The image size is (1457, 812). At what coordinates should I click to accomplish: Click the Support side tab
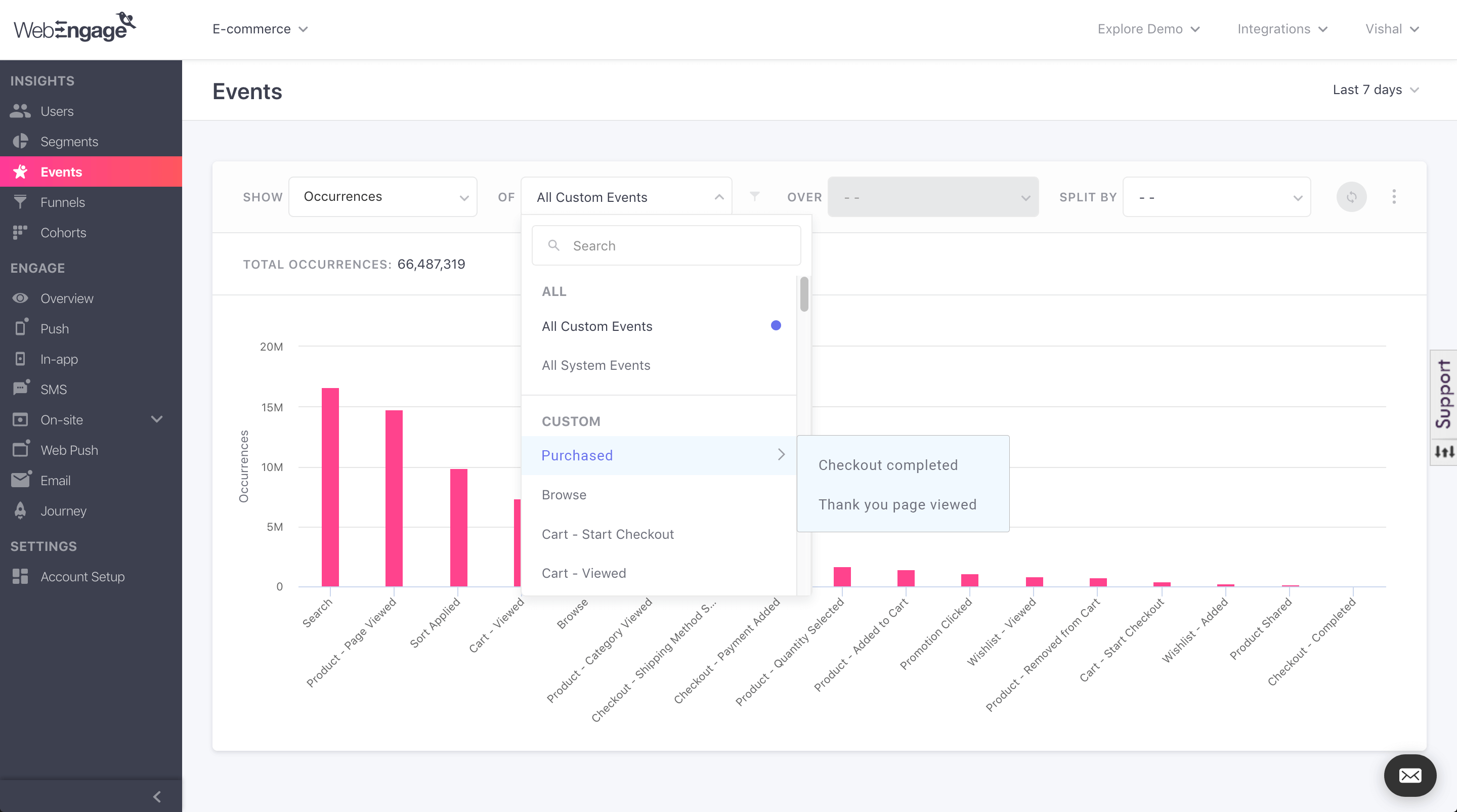(1443, 394)
